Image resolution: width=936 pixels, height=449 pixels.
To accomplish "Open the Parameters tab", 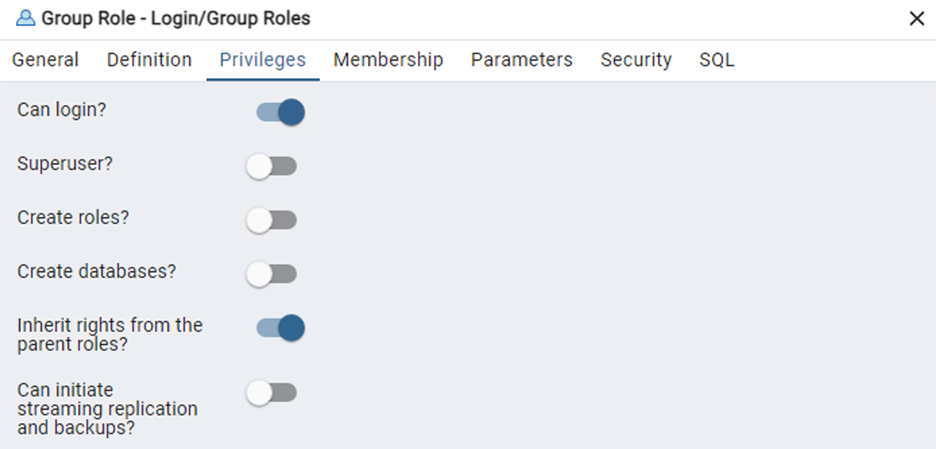I will click(521, 60).
